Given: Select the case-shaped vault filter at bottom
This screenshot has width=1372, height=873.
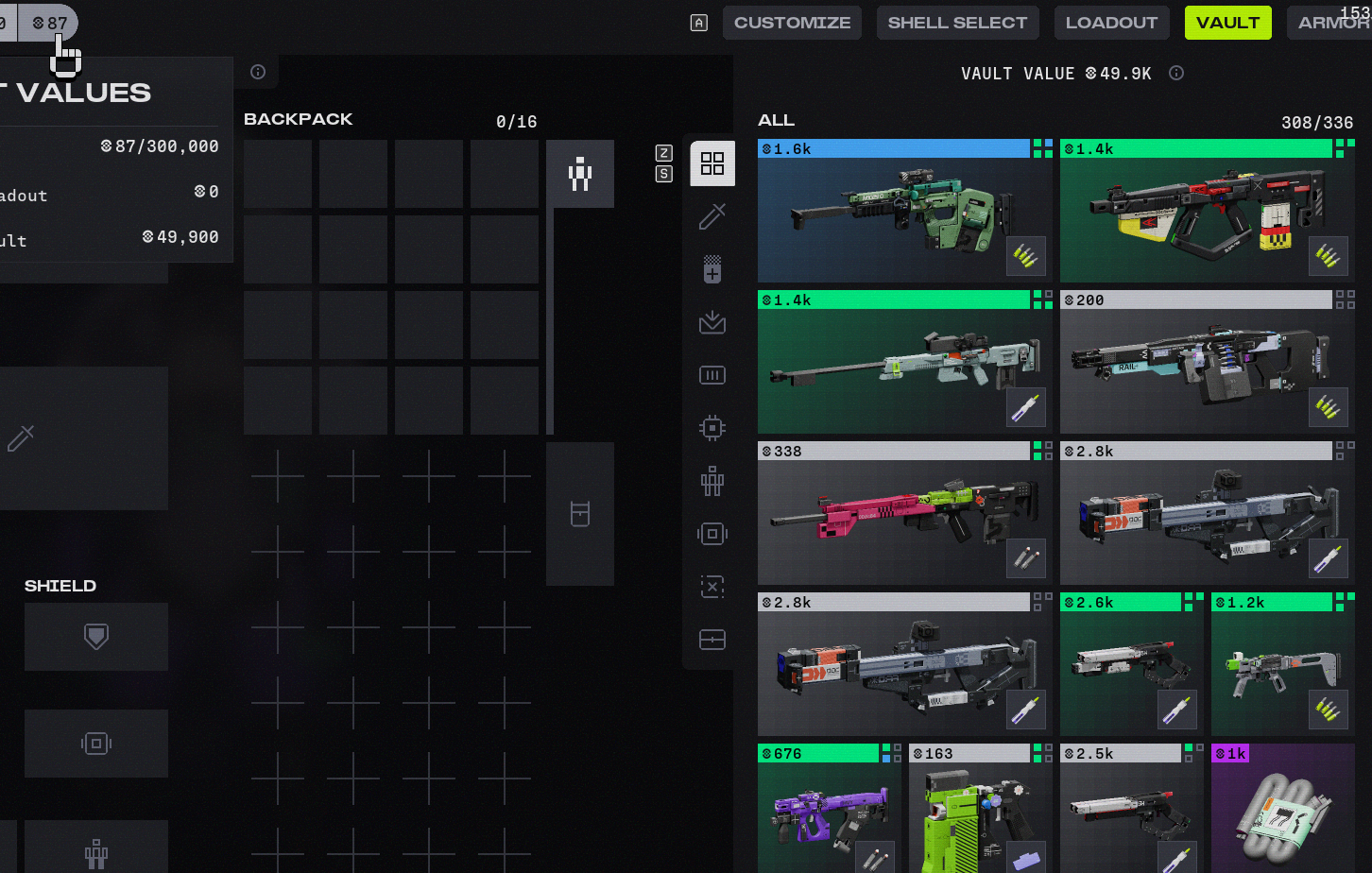Looking at the screenshot, I should click(712, 640).
